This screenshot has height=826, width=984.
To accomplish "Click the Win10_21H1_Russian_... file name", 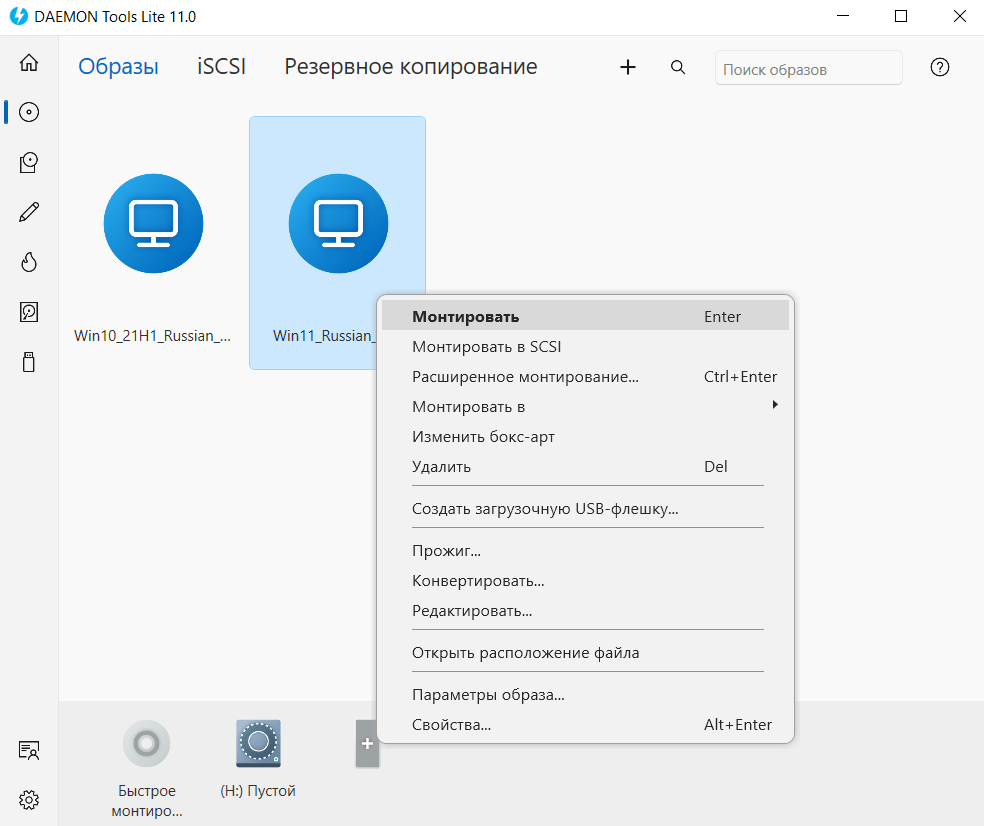I will (x=152, y=336).
